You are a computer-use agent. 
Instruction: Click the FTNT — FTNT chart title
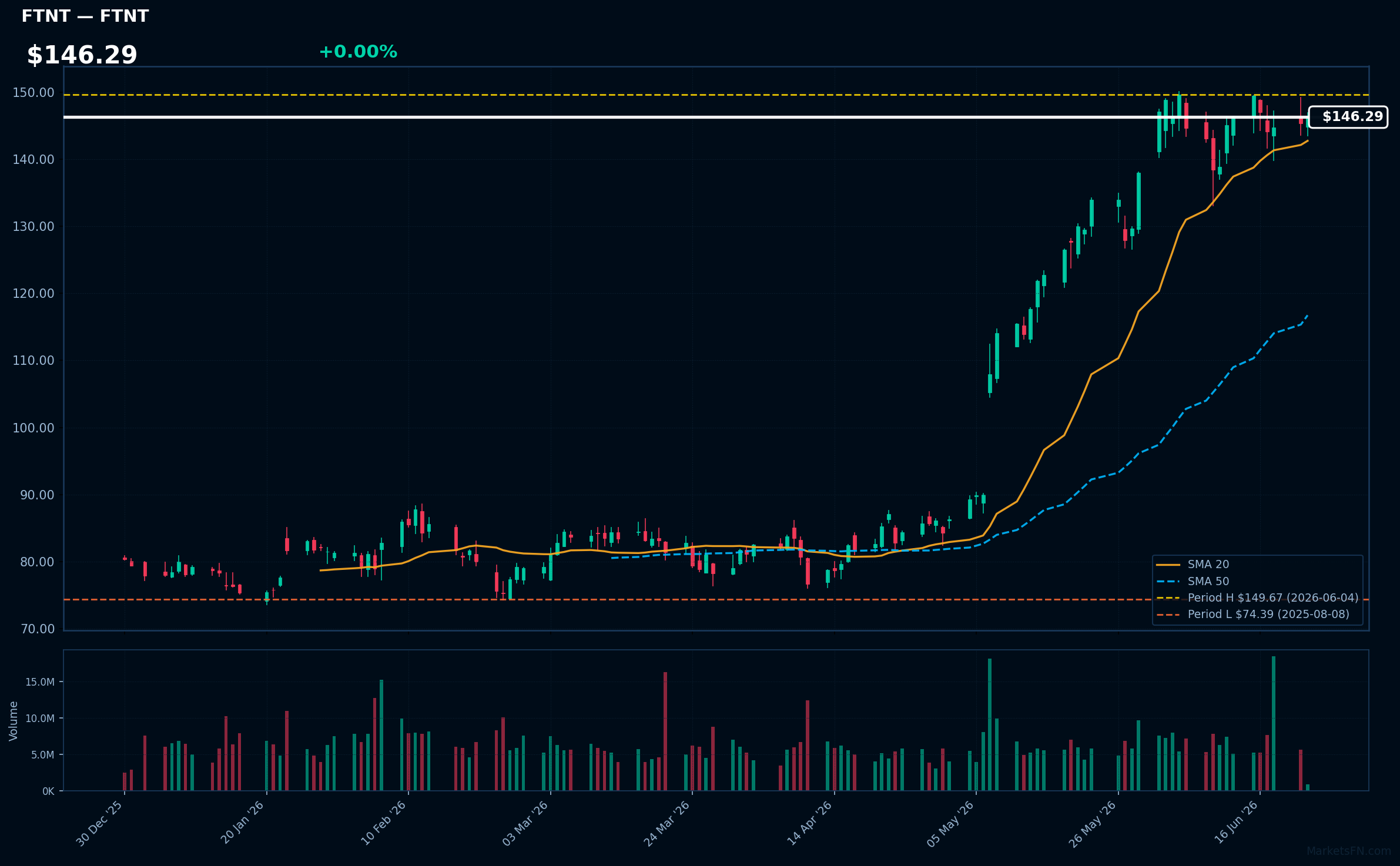coord(85,16)
